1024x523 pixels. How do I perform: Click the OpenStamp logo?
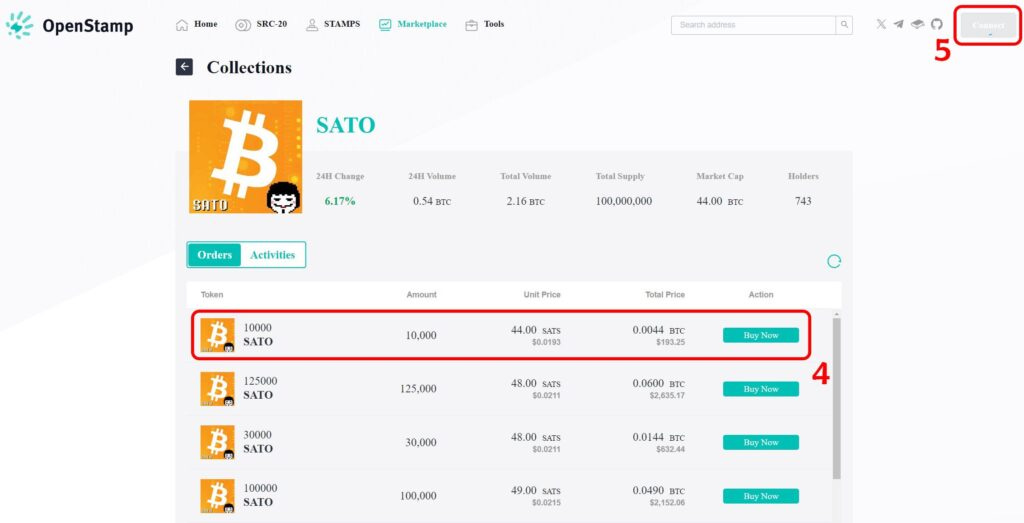pyautogui.click(x=69, y=25)
